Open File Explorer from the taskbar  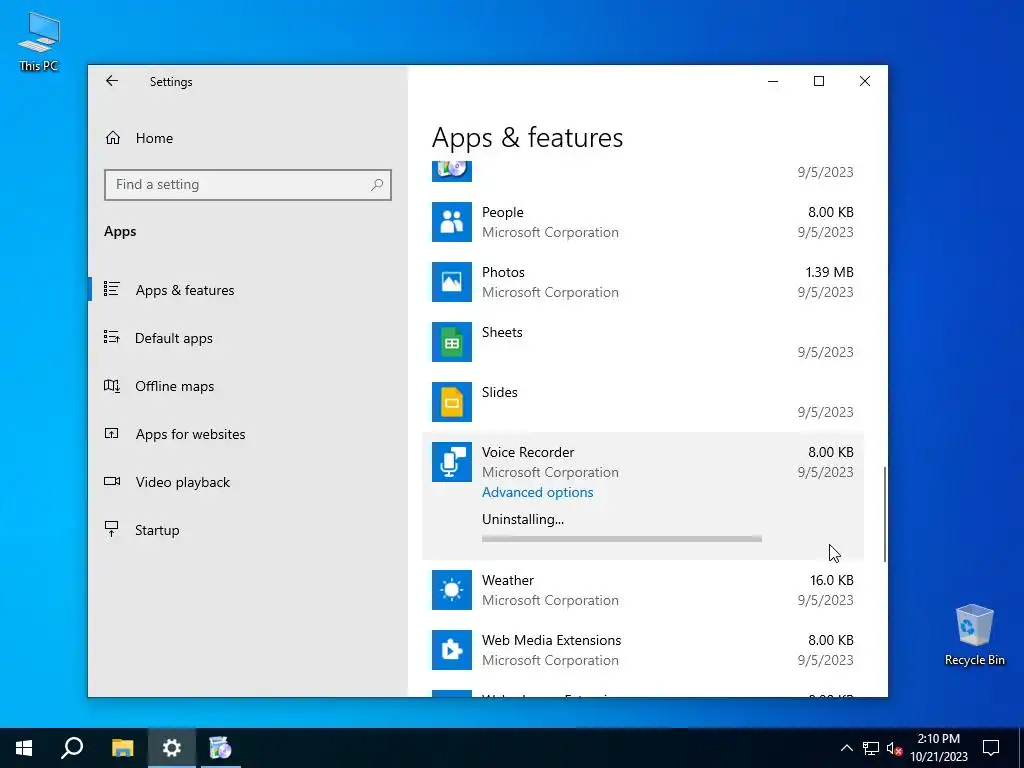click(122, 748)
